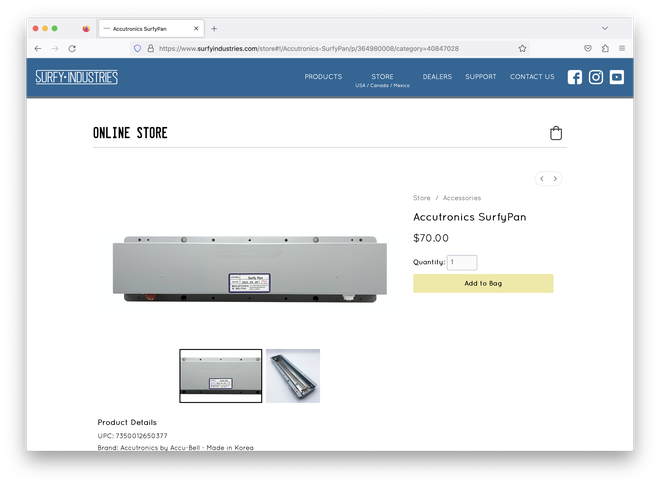Open the Instagram icon in header
This screenshot has width=660, height=486.
tap(596, 77)
